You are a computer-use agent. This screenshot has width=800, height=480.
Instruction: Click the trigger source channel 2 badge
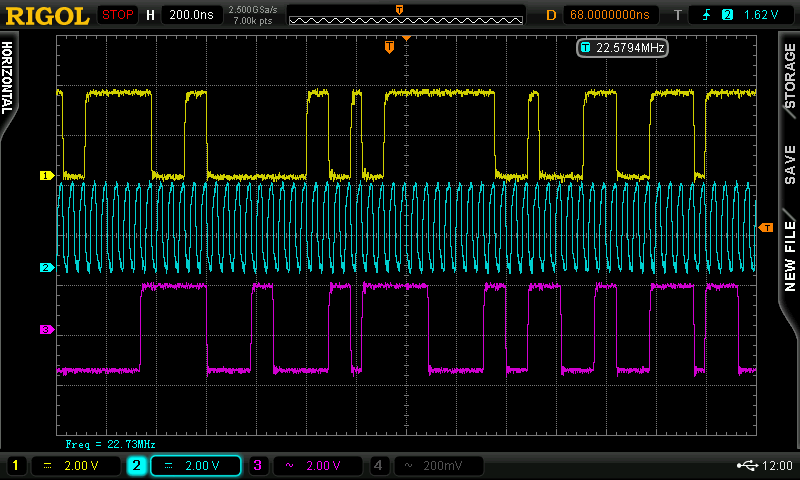click(x=728, y=15)
